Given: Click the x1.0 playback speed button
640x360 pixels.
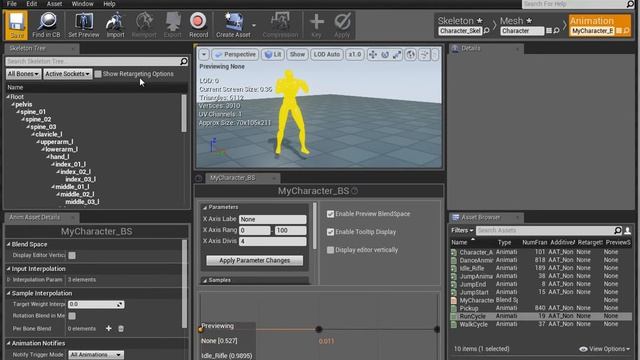Looking at the screenshot, I should (355, 54).
